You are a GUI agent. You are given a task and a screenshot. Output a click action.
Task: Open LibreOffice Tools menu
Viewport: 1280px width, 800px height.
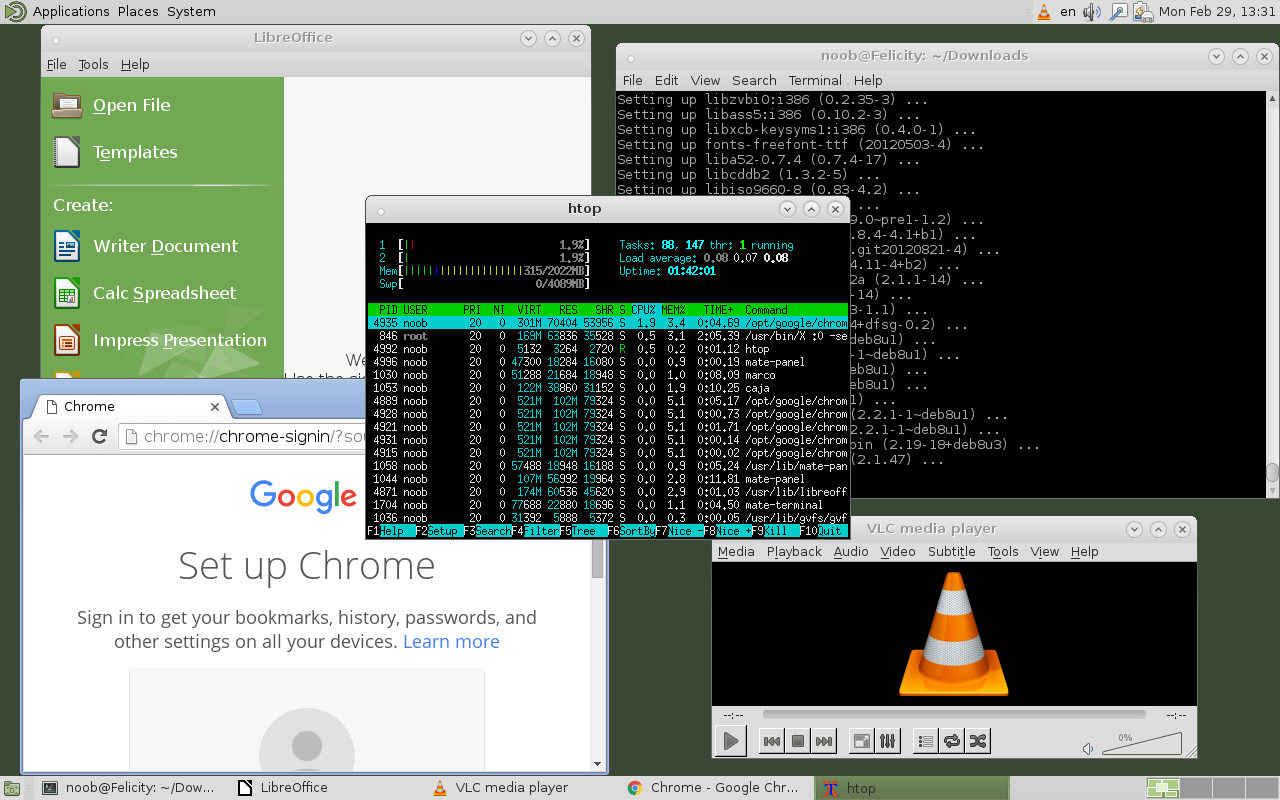tap(94, 64)
